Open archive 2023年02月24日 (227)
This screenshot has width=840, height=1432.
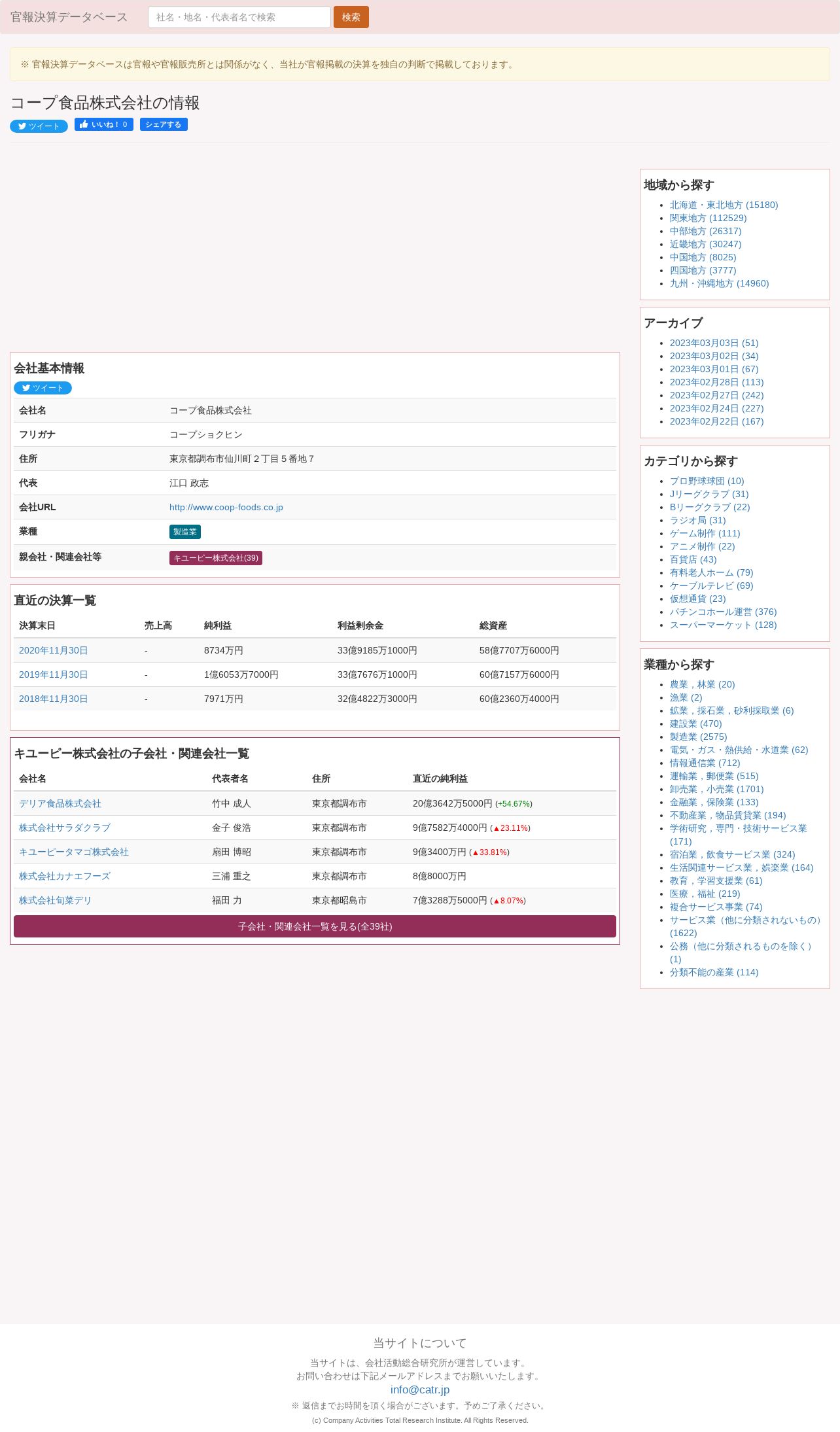click(x=717, y=408)
